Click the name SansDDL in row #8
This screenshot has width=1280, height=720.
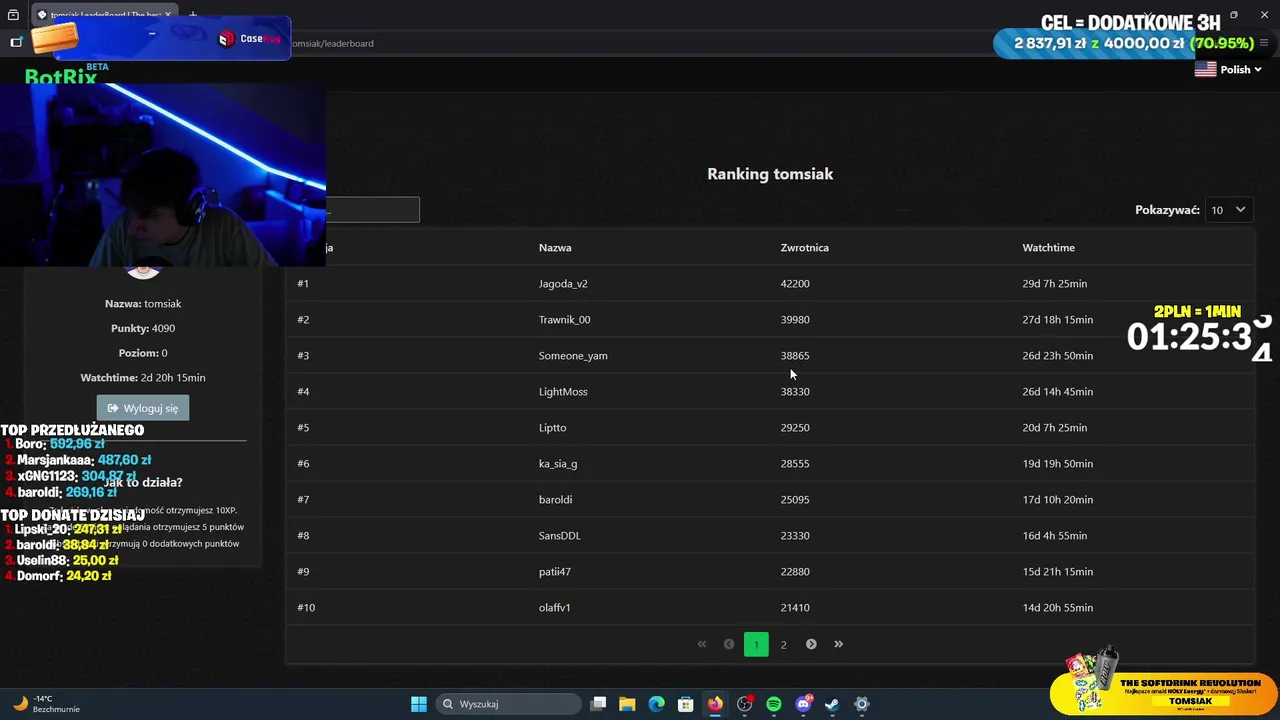pos(559,535)
